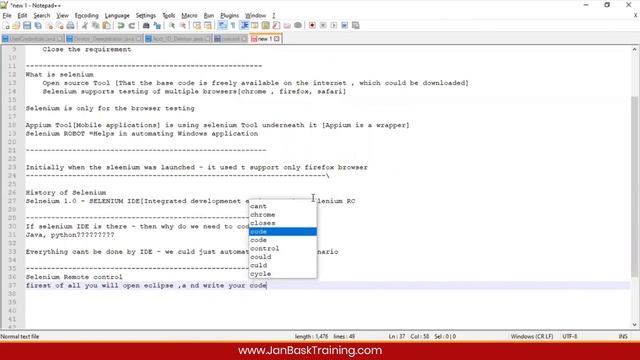Viewport: 640px width, 360px height.
Task: Print the document using toolbar icon
Action: [x=70, y=25]
